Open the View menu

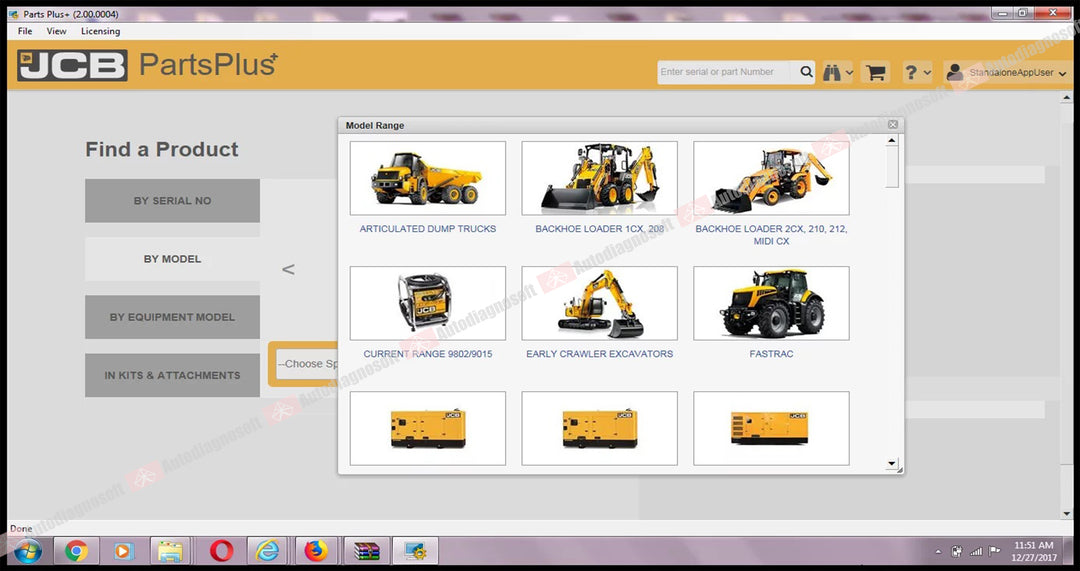click(x=56, y=31)
